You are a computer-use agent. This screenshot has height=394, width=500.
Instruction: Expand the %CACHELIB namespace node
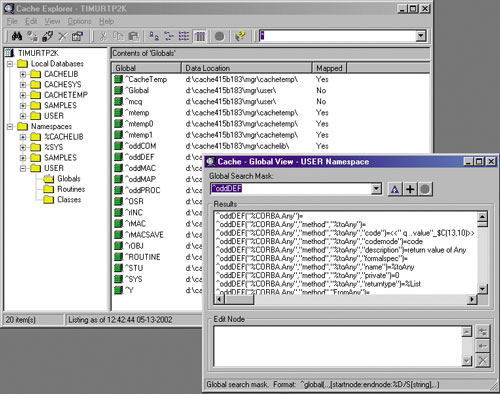pos(23,137)
